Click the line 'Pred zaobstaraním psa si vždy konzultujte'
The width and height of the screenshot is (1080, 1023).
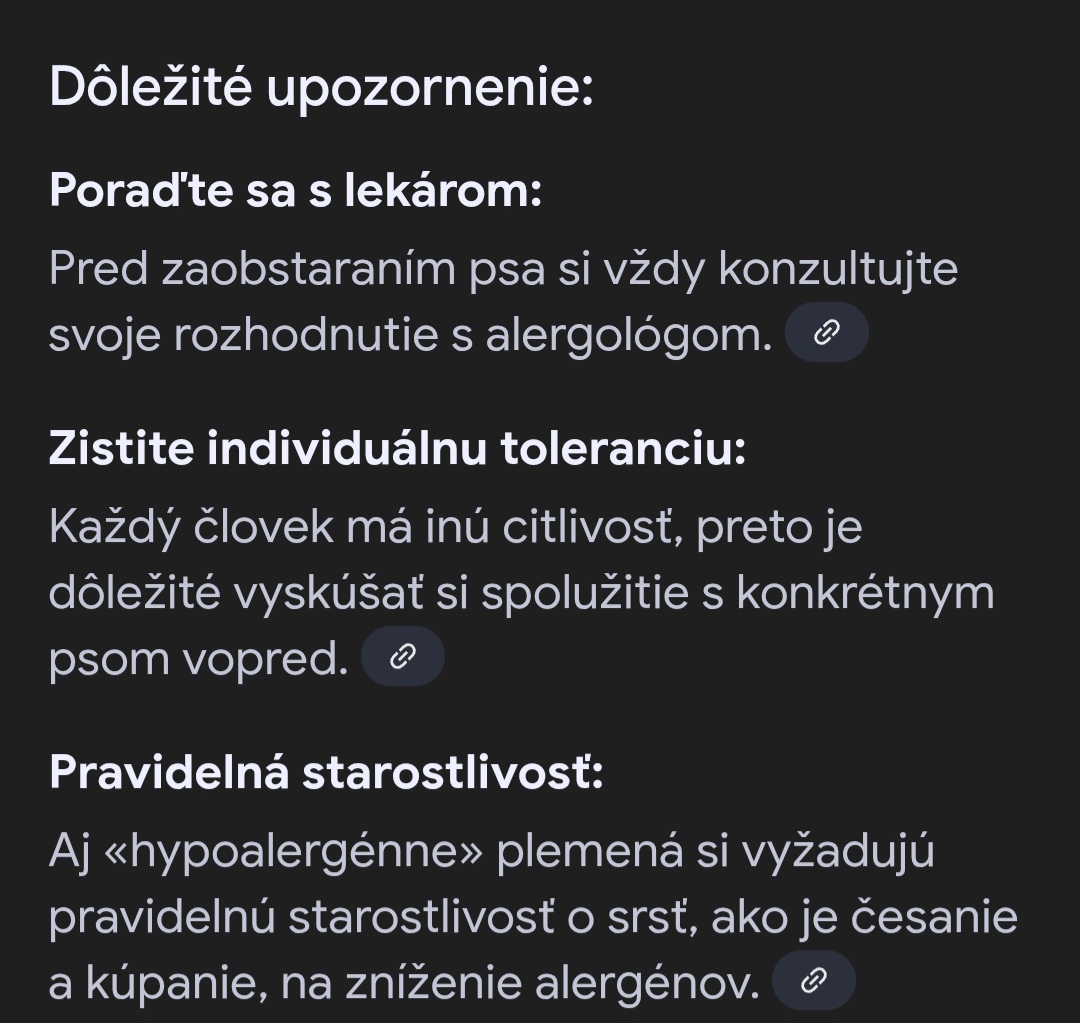(x=503, y=270)
